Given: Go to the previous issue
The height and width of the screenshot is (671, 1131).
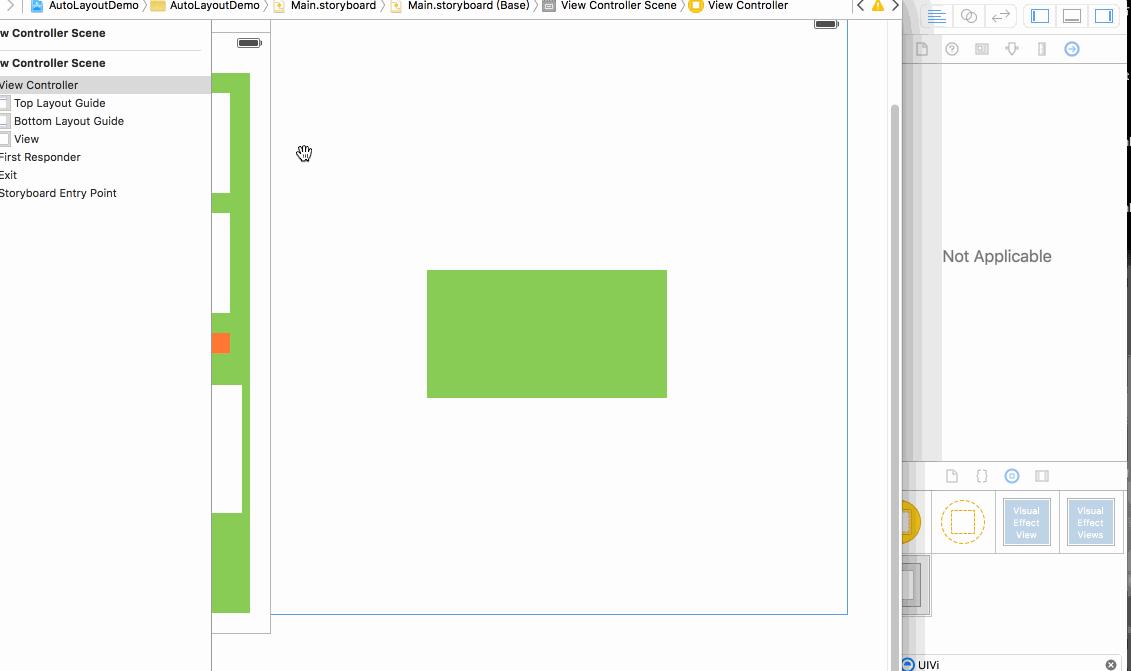Looking at the screenshot, I should pyautogui.click(x=861, y=6).
